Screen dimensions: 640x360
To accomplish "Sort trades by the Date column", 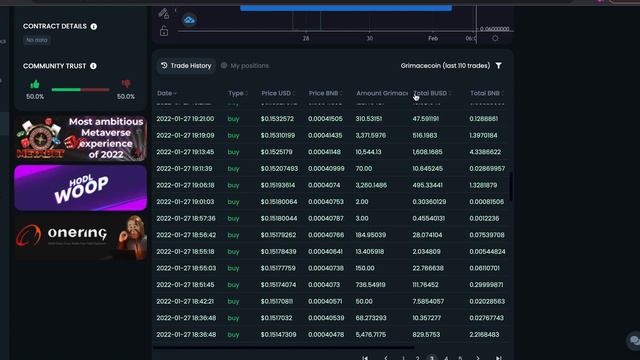I will click(x=167, y=93).
